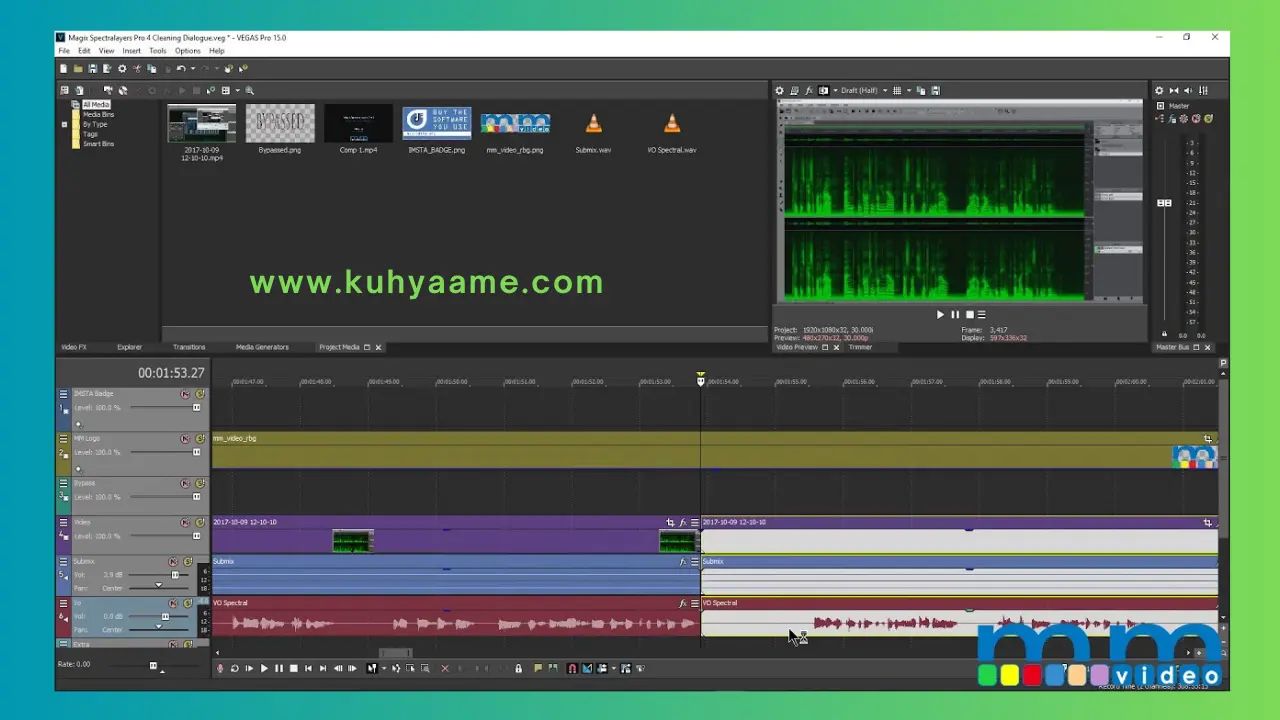Open the Tools menu

coord(158,51)
